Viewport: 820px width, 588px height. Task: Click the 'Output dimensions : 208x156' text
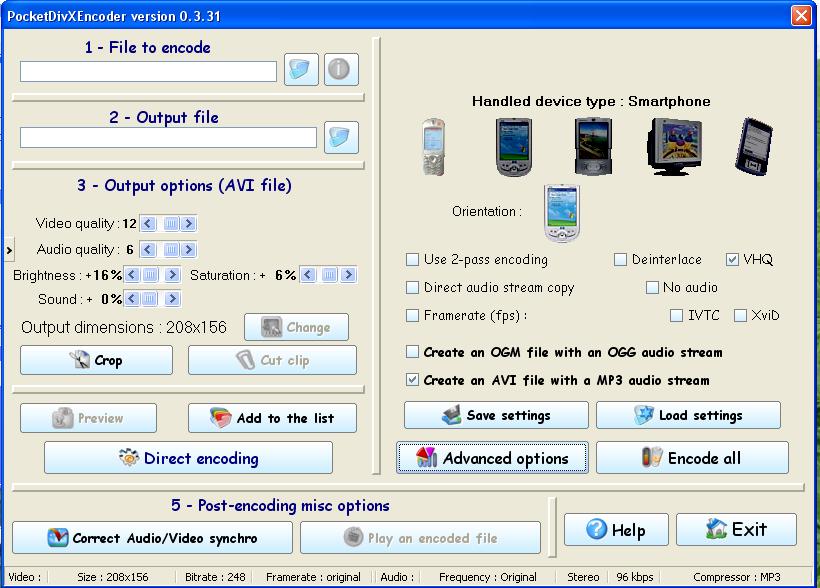123,327
